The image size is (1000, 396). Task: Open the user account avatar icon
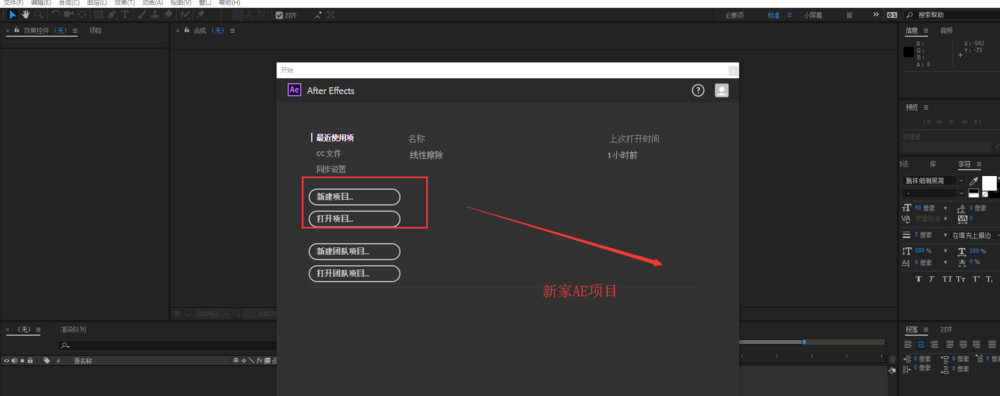pos(721,91)
